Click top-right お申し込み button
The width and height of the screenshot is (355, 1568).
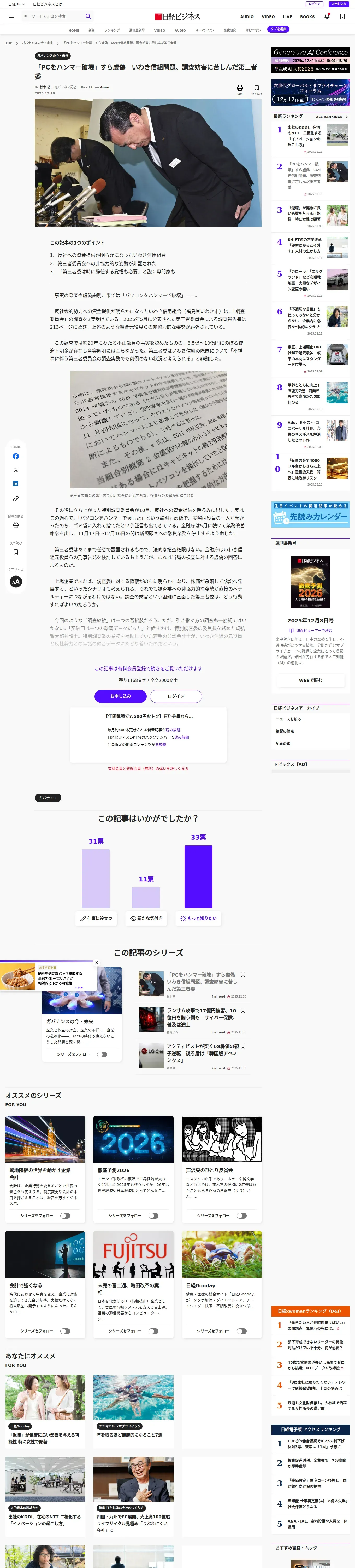click(x=339, y=4)
